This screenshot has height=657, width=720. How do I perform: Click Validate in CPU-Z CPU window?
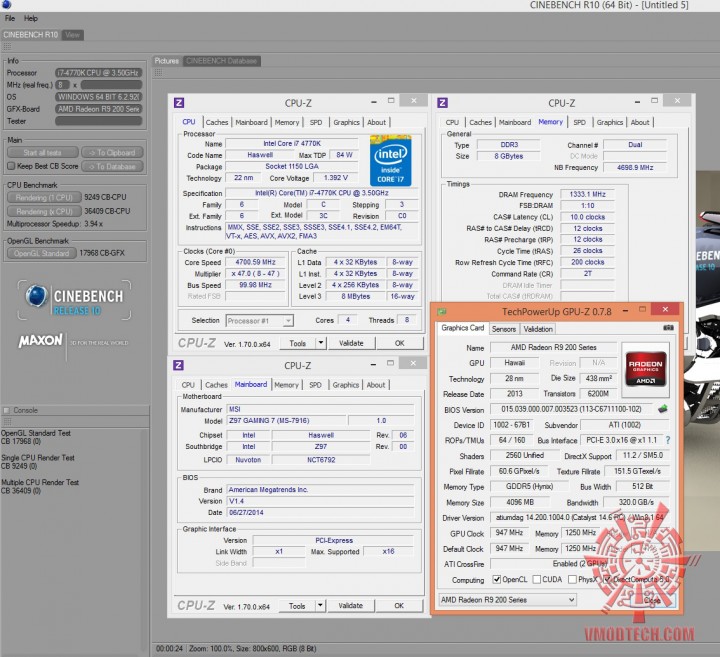(x=351, y=343)
